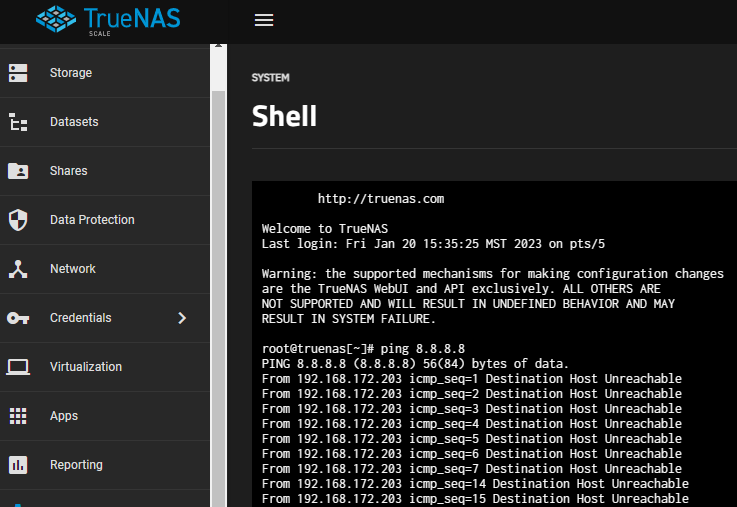Click the SYSTEM breadcrumb label

tap(270, 78)
